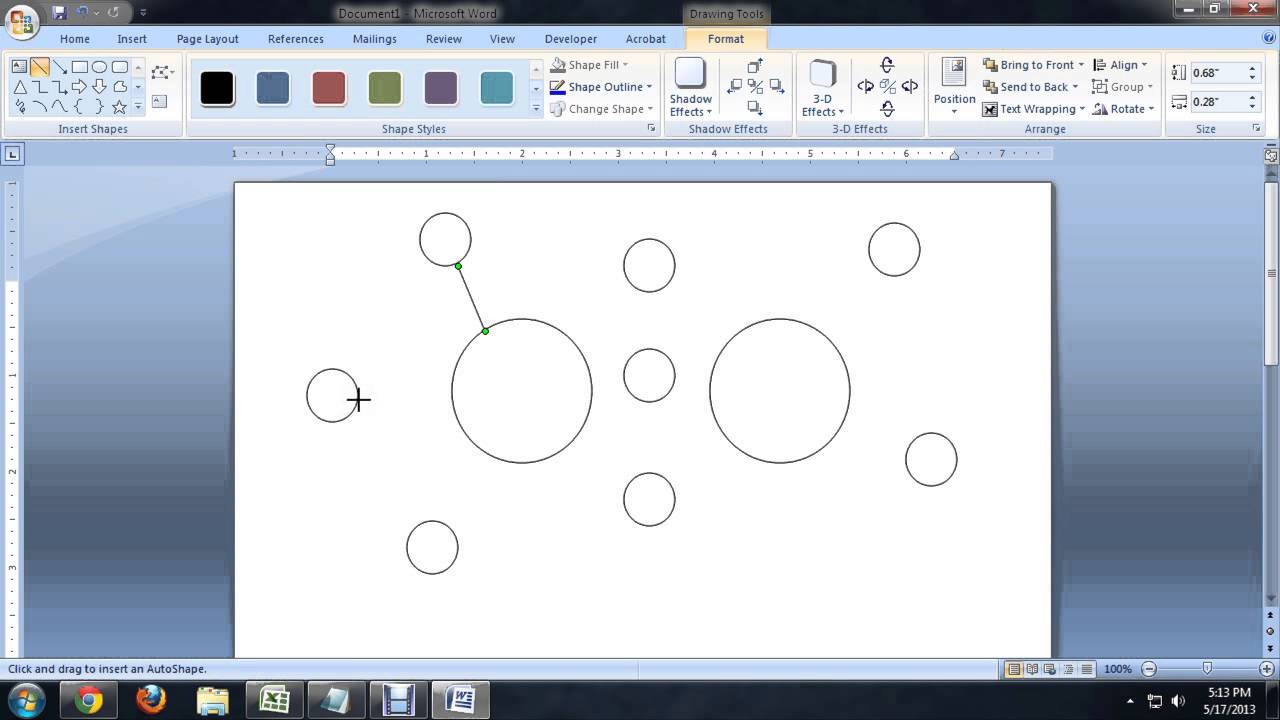Switch to Web Layout view
This screenshot has width=1280, height=720.
pos(1050,669)
